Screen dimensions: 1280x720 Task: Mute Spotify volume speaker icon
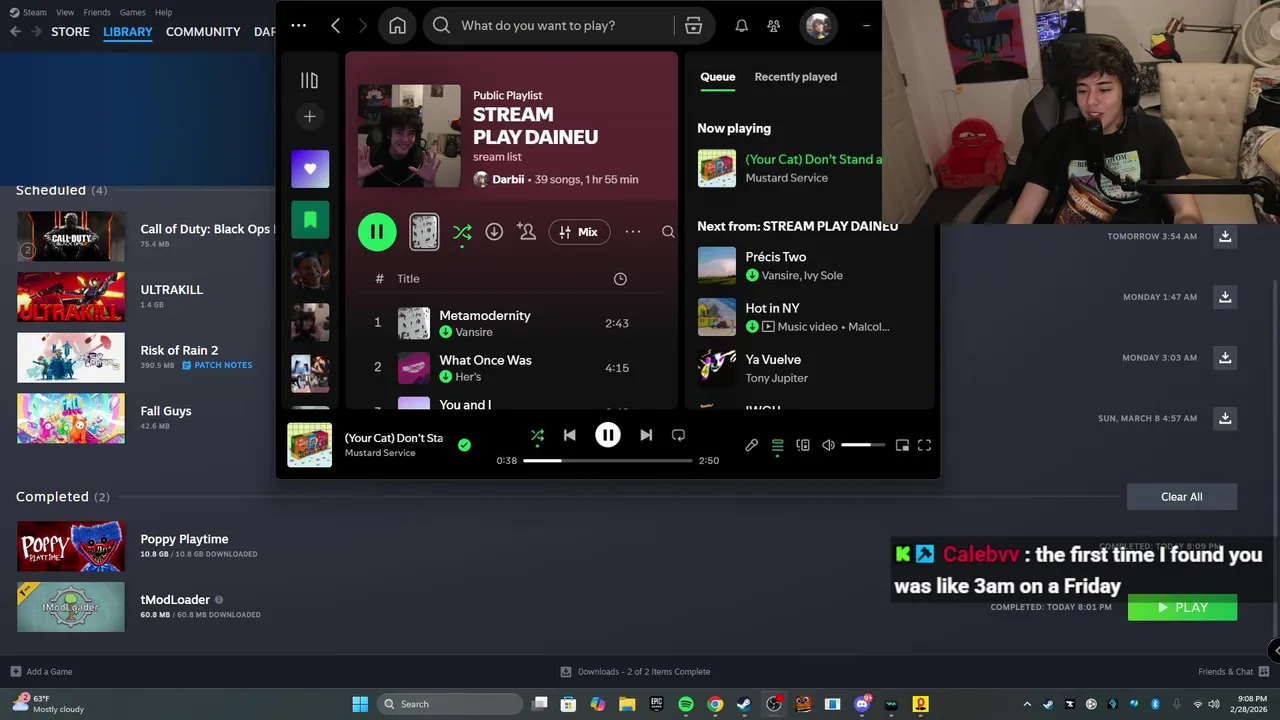click(828, 445)
